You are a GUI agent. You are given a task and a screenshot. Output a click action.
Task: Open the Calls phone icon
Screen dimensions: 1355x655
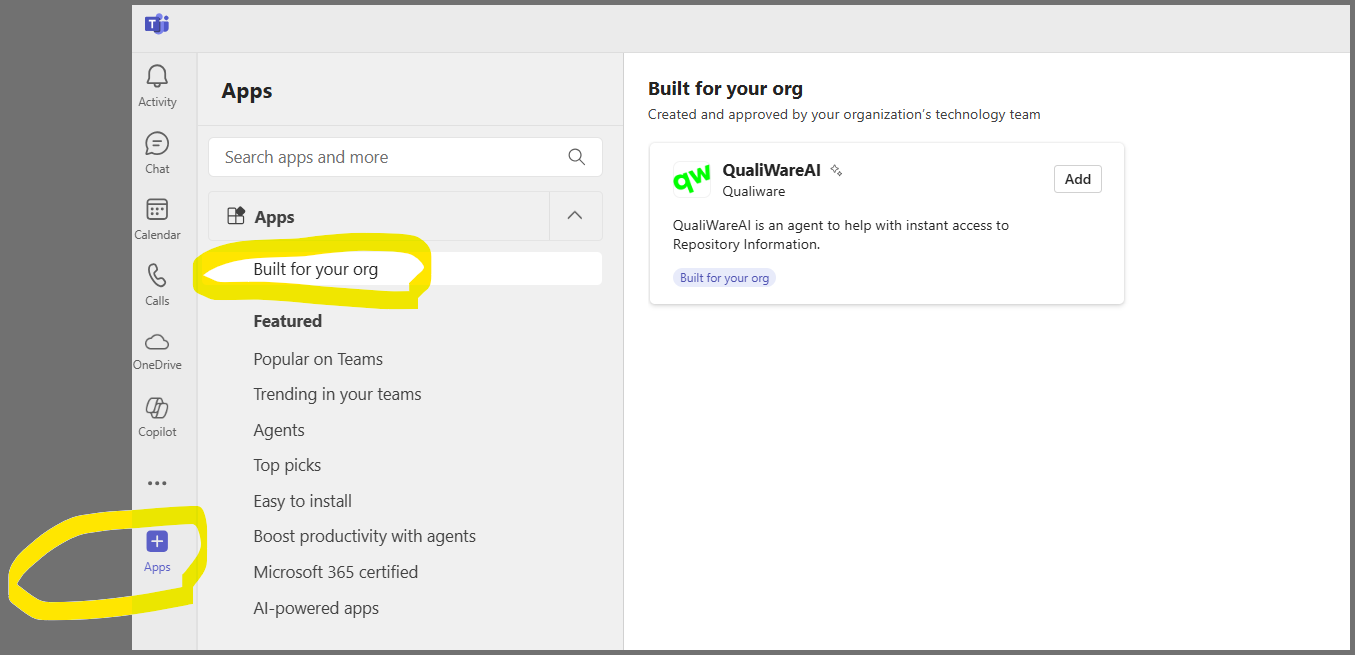[x=157, y=276]
